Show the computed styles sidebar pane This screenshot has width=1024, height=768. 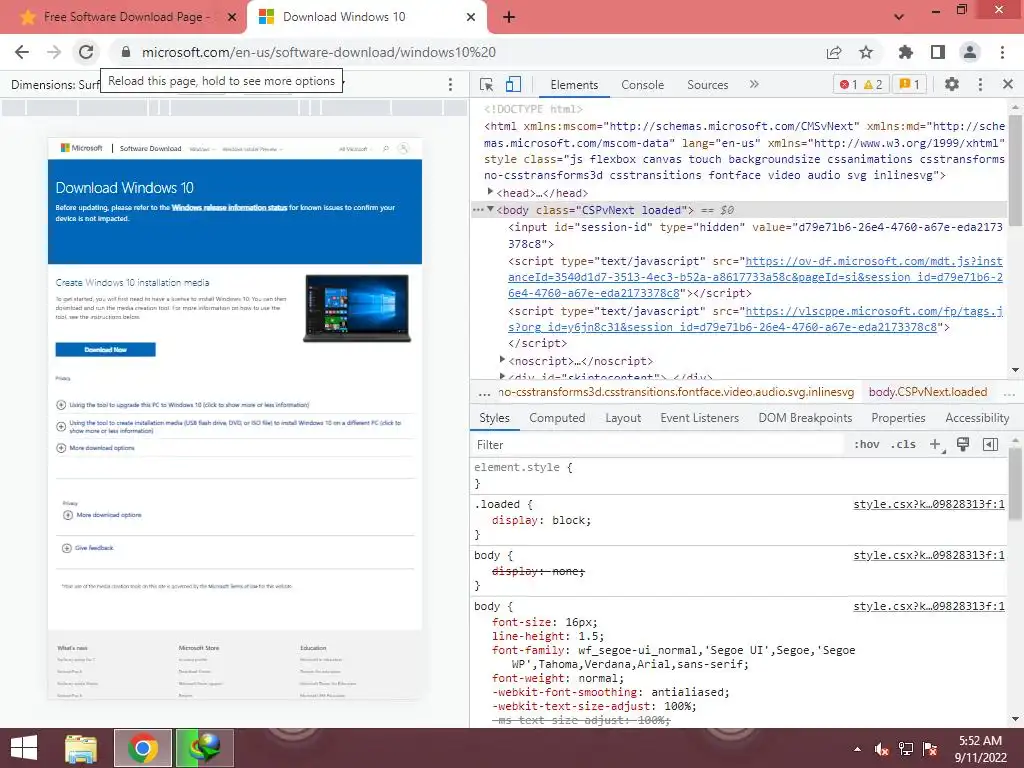click(x=990, y=445)
